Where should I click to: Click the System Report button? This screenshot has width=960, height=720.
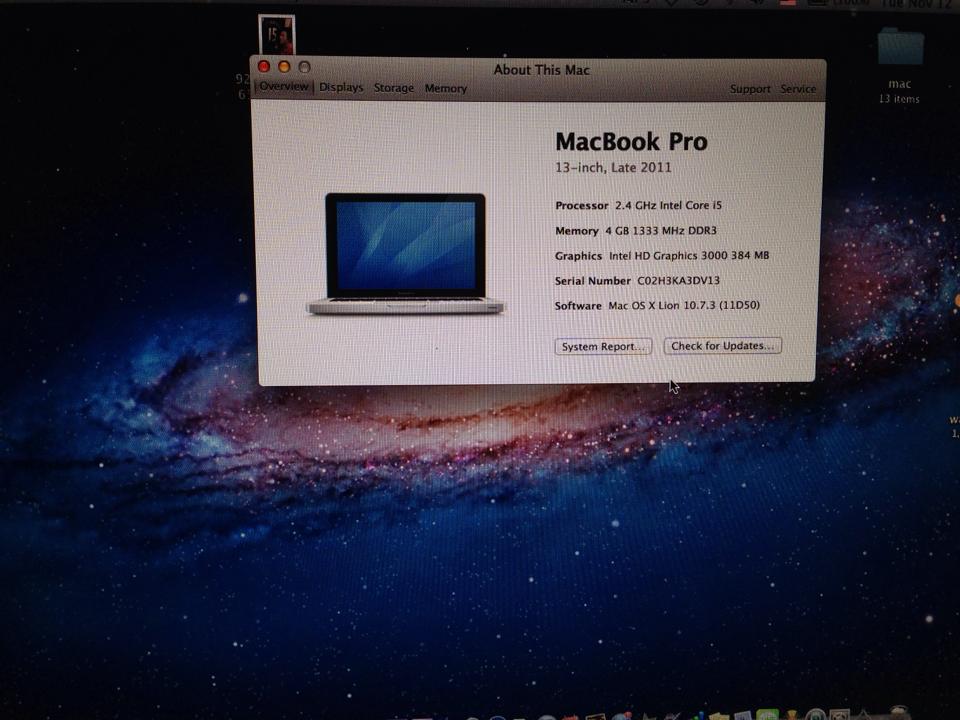point(603,346)
